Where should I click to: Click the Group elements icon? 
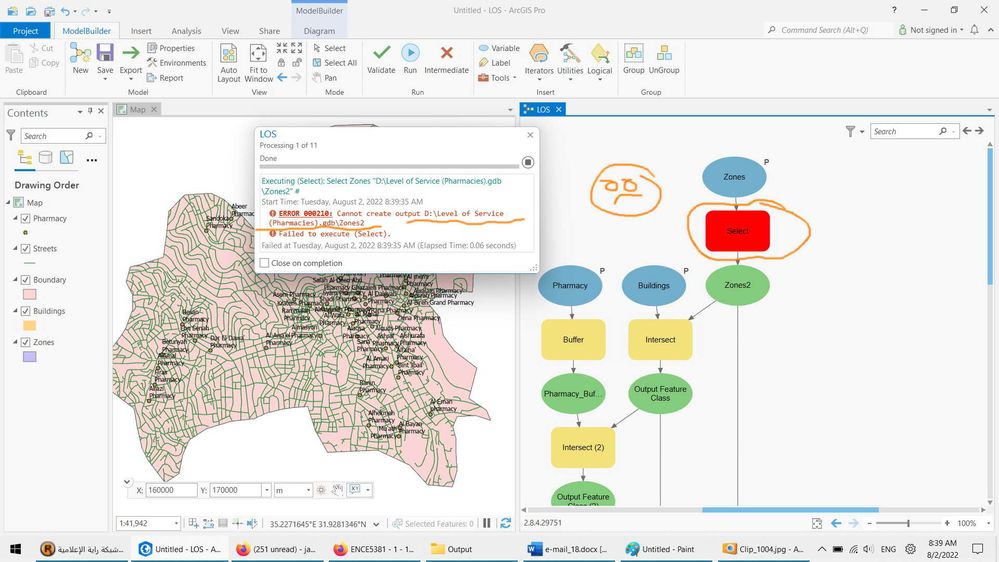point(633,54)
